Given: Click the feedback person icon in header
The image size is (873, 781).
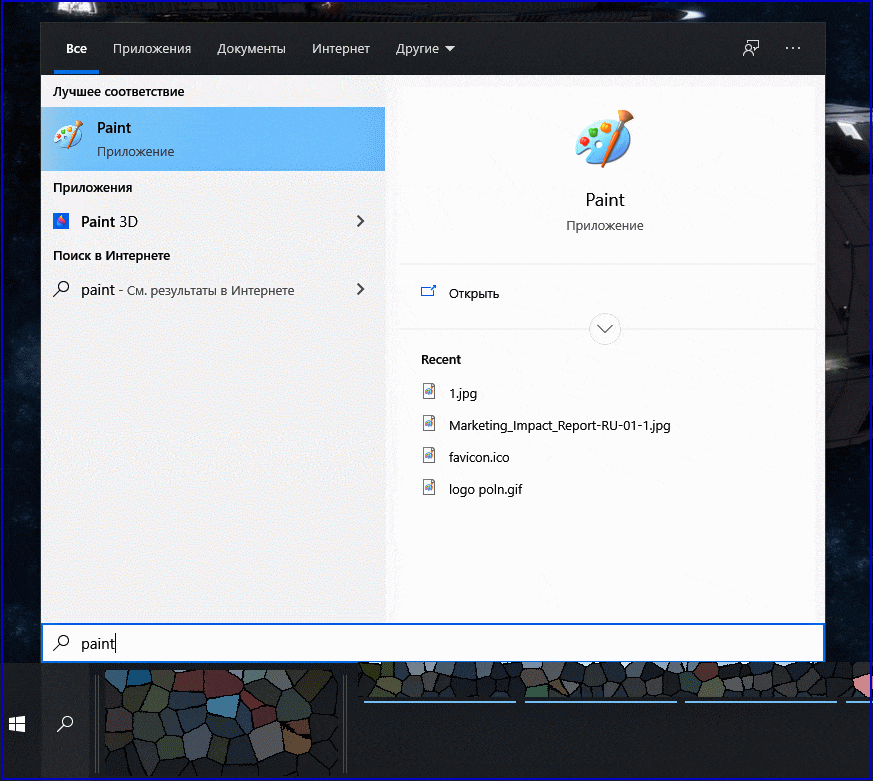Looking at the screenshot, I should pos(751,48).
